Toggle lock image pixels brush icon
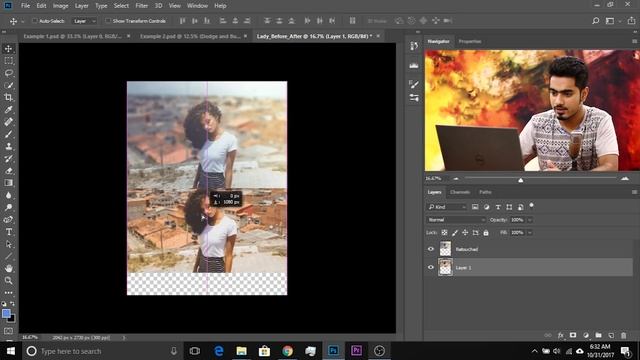The height and width of the screenshot is (360, 640). click(455, 233)
